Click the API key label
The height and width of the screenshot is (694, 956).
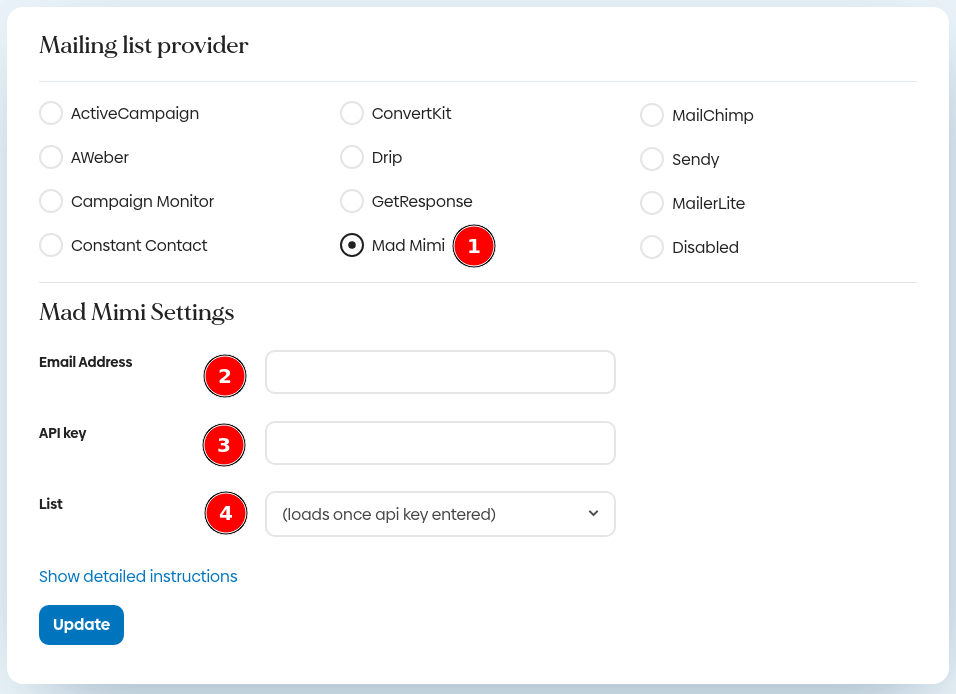tap(62, 434)
